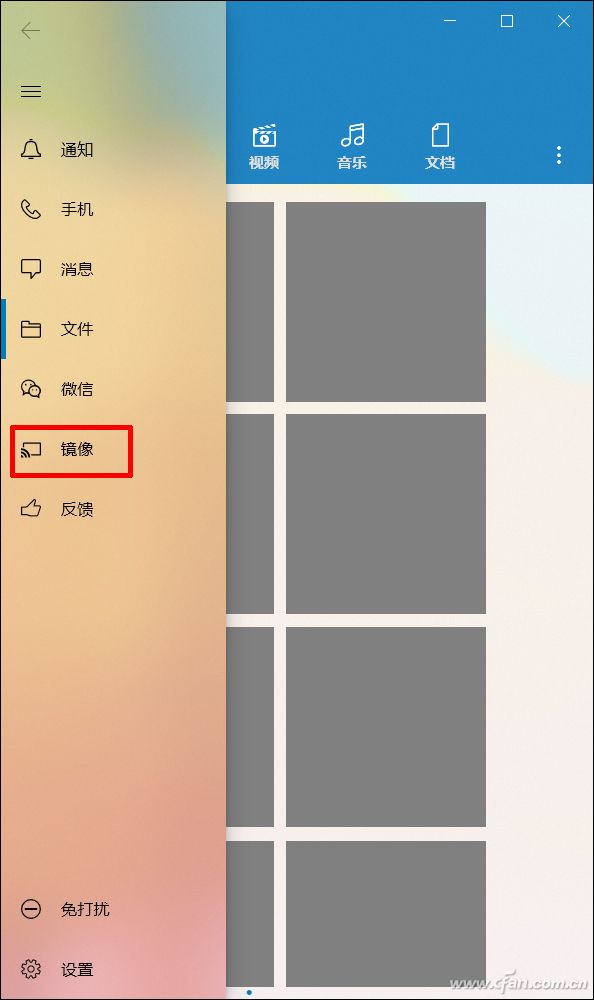The width and height of the screenshot is (594, 1000).
Task: Go to 文件 files section
Action: (57, 329)
